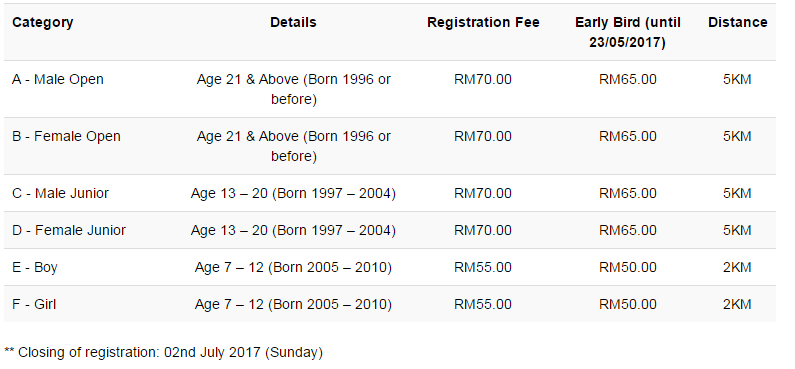
Task: Click the 5KM distance in Male Junior row
Action: coord(738,194)
